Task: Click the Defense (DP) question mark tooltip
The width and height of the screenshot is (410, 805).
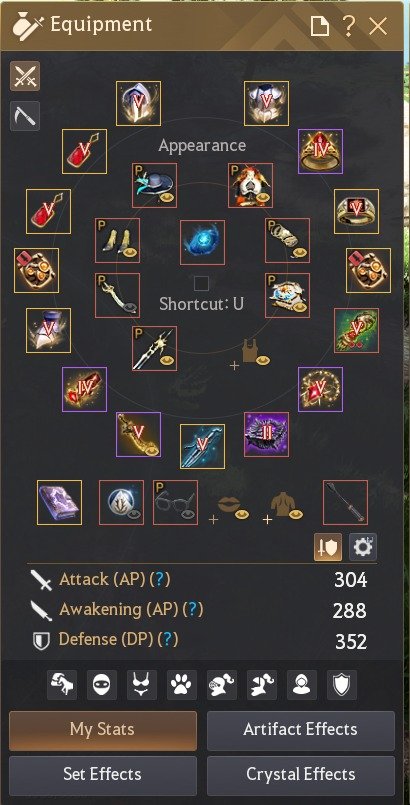Action: 170,640
